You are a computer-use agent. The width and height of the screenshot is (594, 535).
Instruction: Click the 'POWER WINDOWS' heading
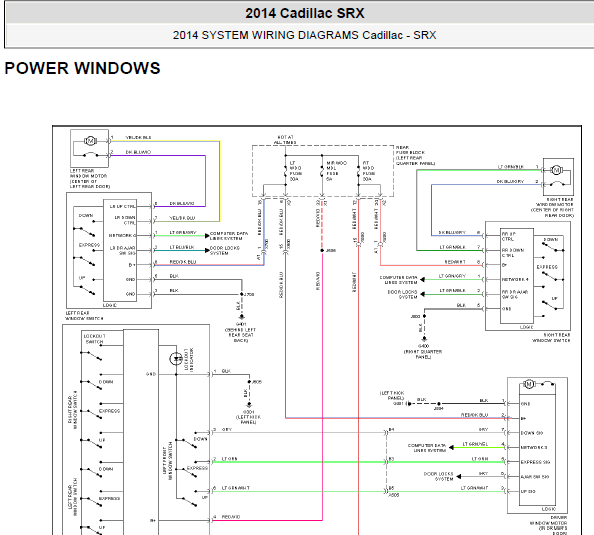tap(82, 68)
